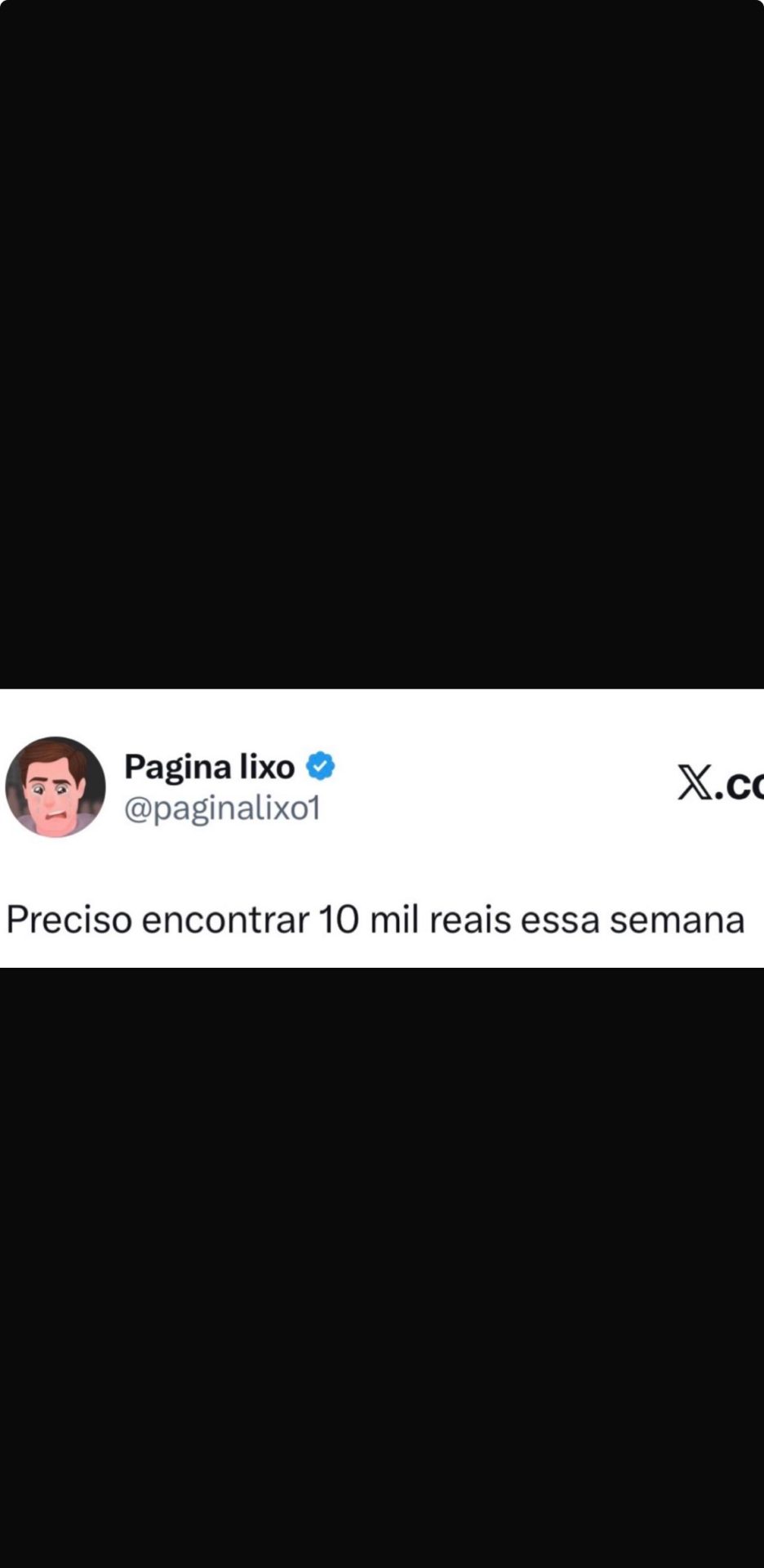
Task: Click the word essa in the tweet
Action: pos(560,921)
